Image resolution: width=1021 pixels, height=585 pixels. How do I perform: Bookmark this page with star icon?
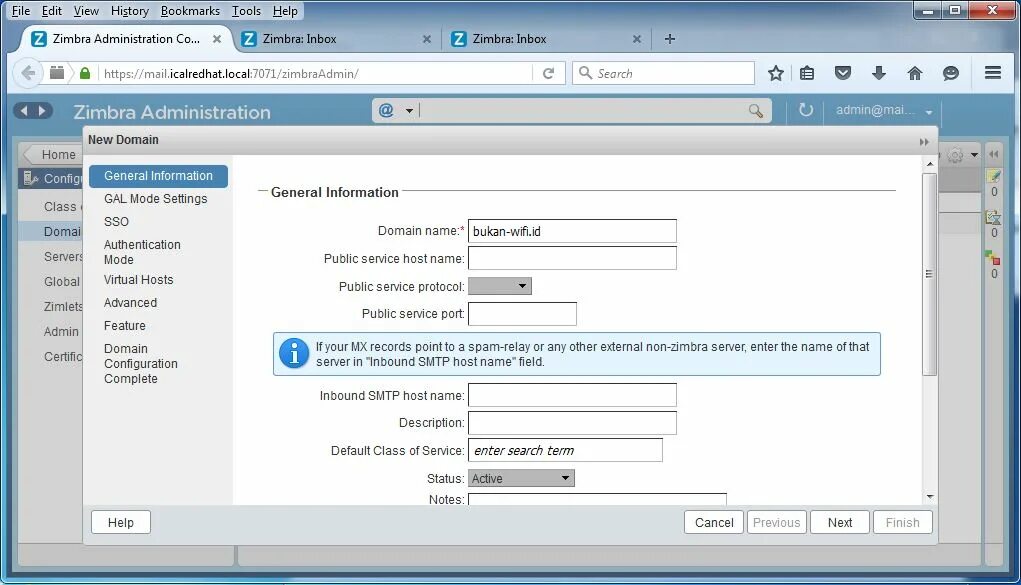(x=775, y=73)
